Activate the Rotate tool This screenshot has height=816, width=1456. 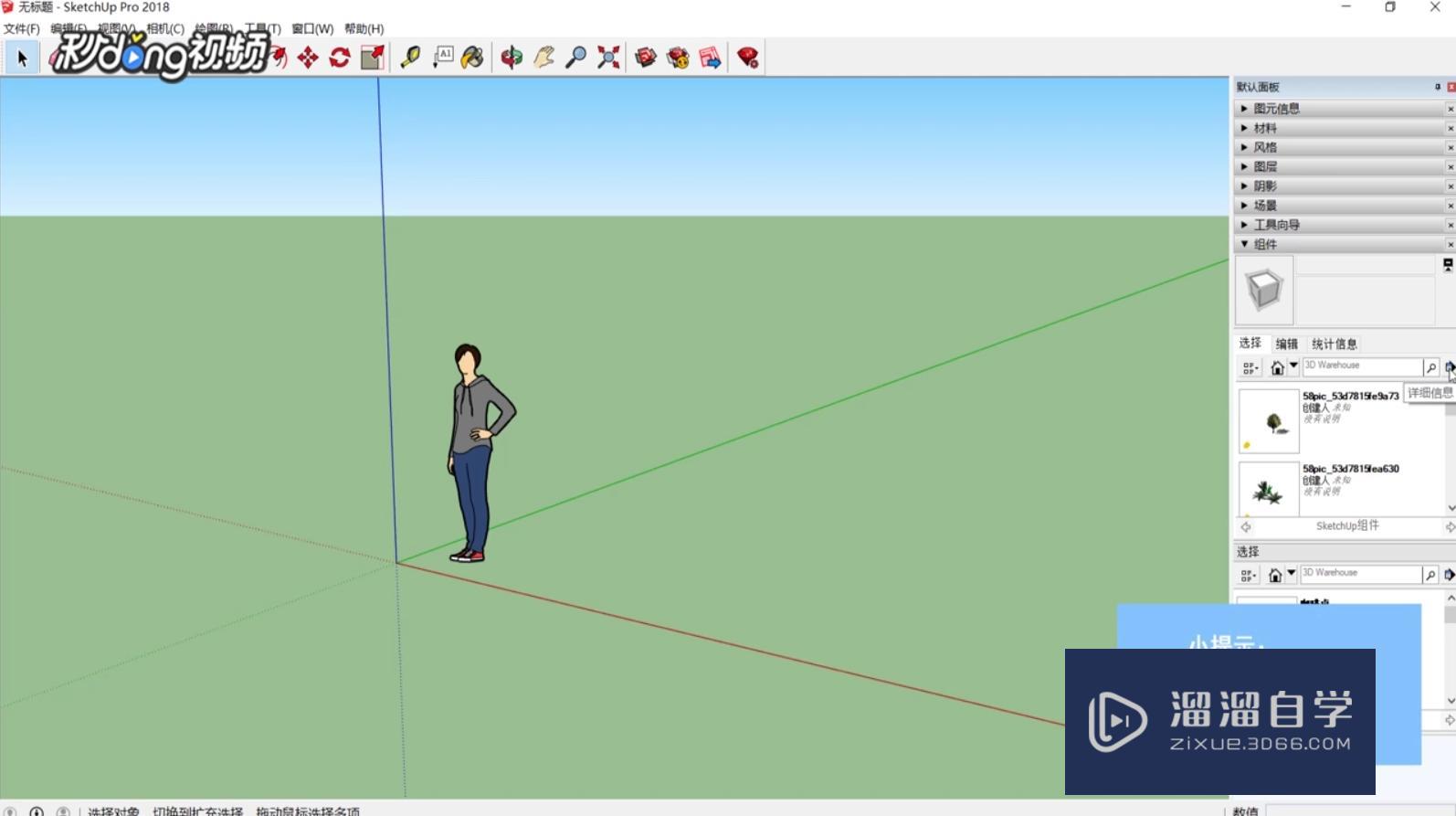(340, 58)
